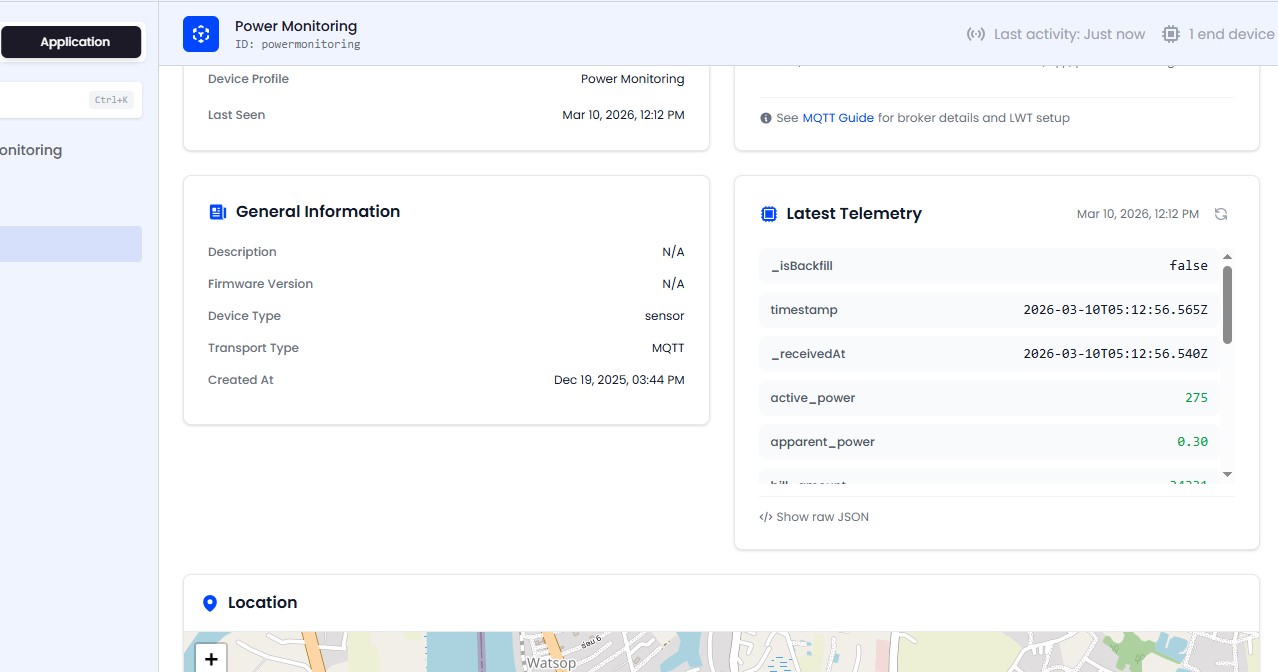1278x672 pixels.
Task: Select the highlighted sidebar menu item
Action: point(70,244)
